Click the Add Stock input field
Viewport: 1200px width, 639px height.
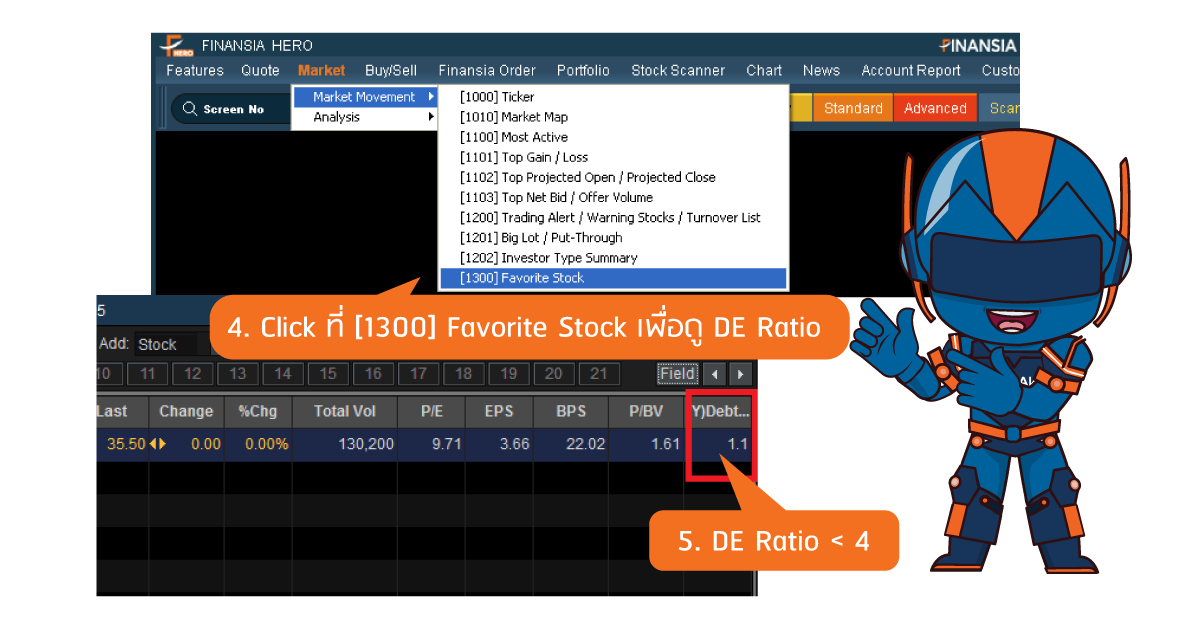point(172,344)
